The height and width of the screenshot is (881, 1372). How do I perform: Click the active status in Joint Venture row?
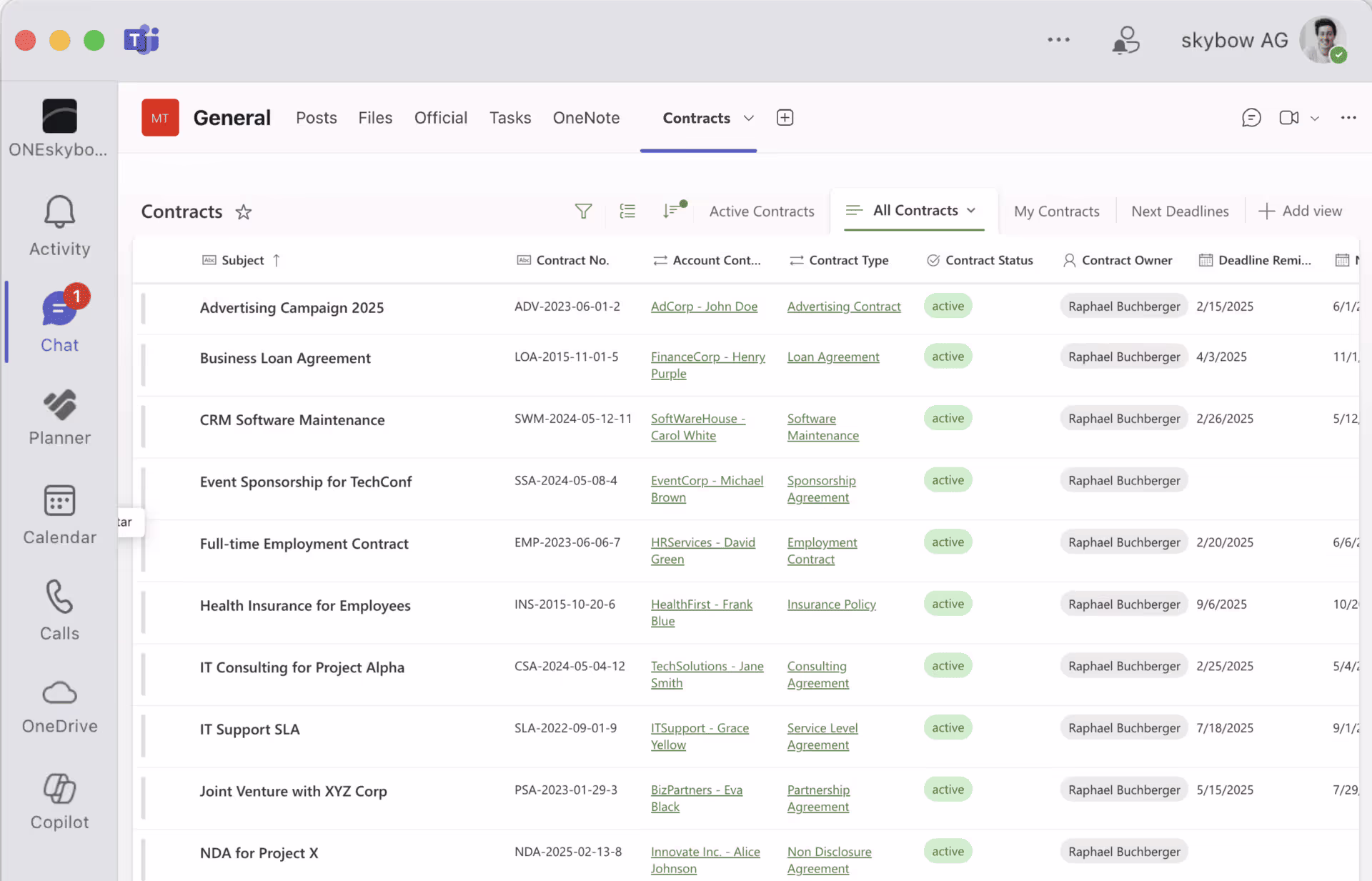point(948,790)
